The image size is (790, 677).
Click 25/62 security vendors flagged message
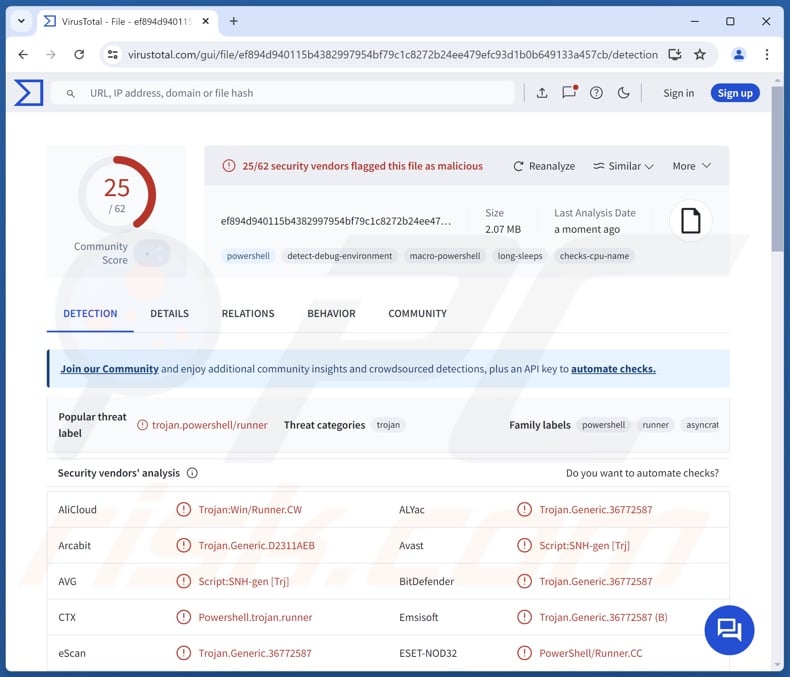[x=362, y=166]
